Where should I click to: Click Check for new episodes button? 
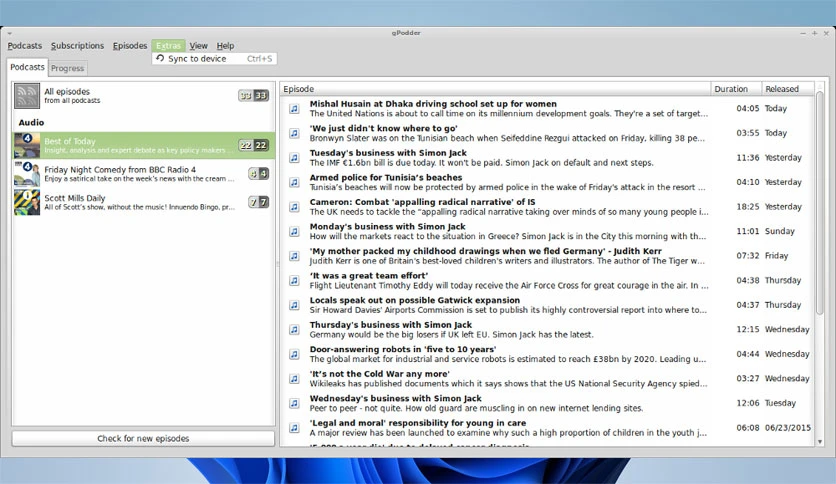click(143, 439)
